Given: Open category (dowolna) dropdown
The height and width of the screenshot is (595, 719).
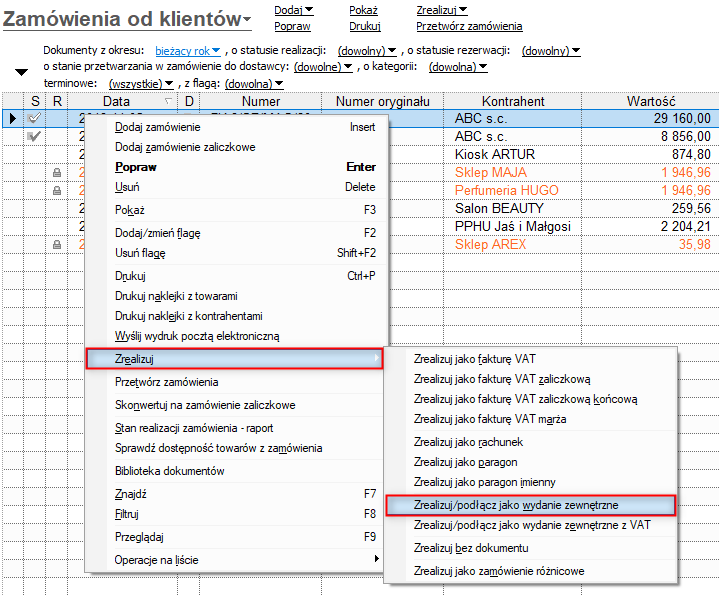Looking at the screenshot, I should point(458,67).
